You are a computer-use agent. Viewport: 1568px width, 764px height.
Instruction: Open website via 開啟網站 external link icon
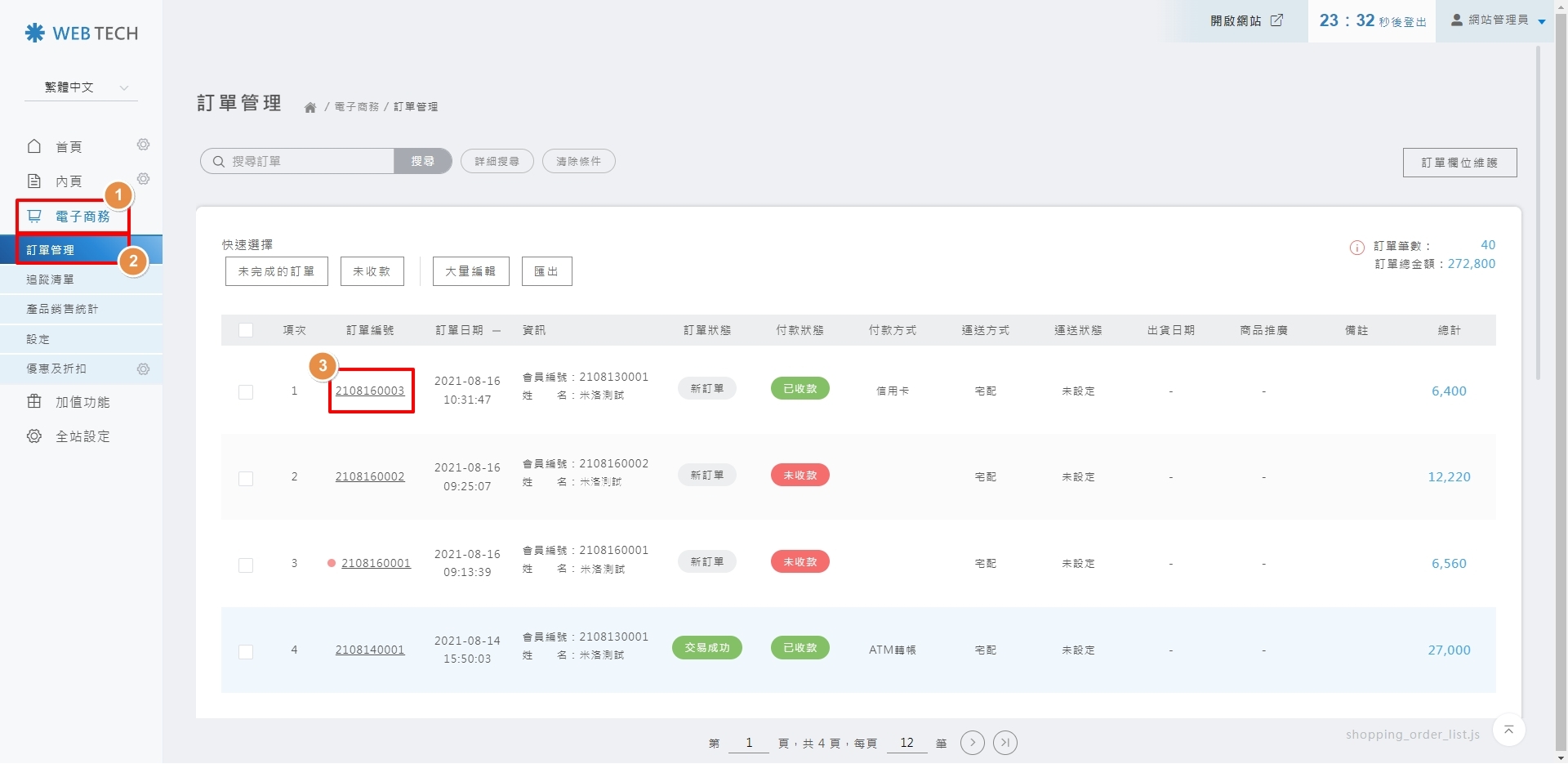1276,20
